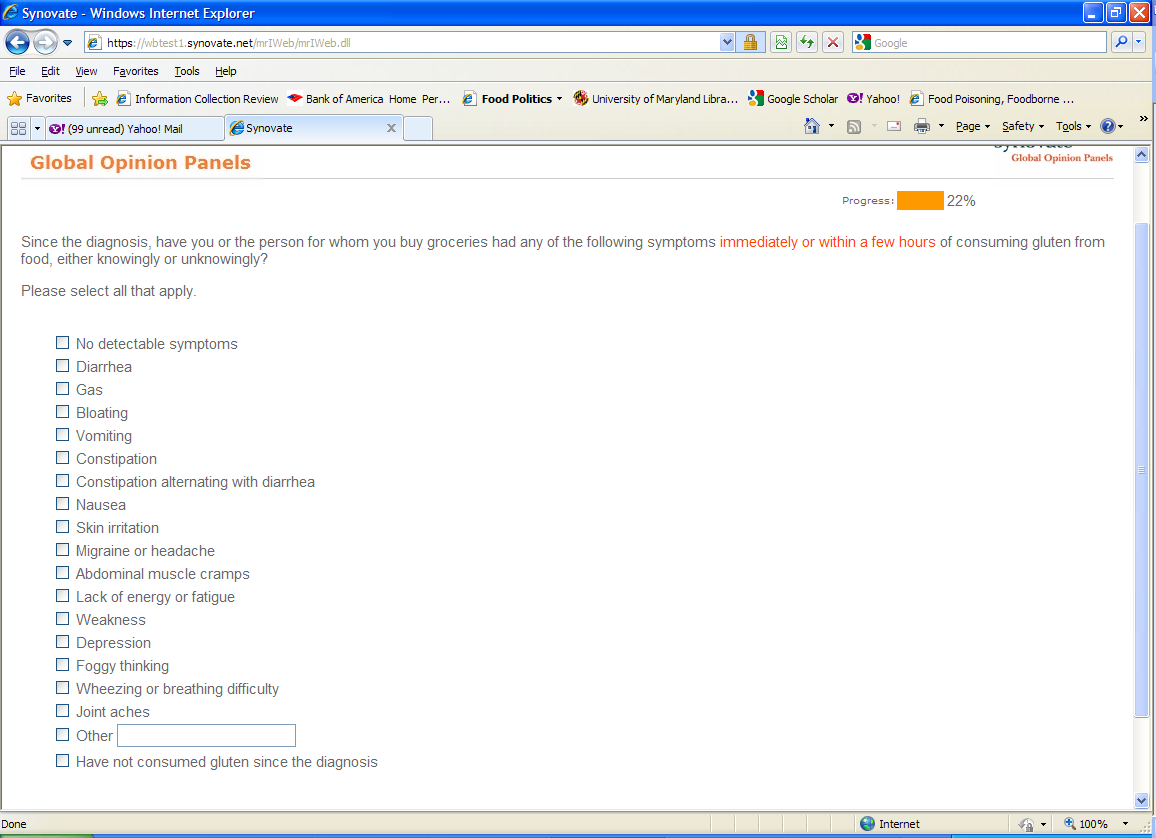Expand the command bar overflow chevron
The height and width of the screenshot is (838, 1156).
pyautogui.click(x=1143, y=119)
